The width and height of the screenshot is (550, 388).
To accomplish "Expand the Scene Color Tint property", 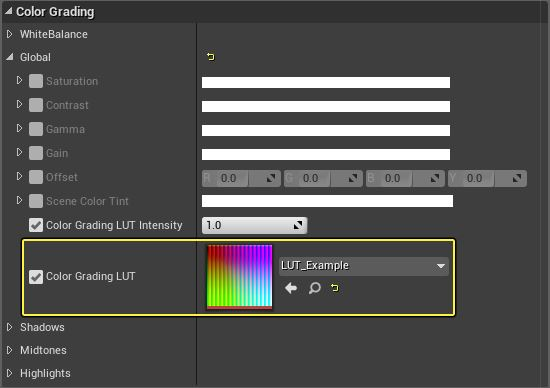I will point(19,200).
